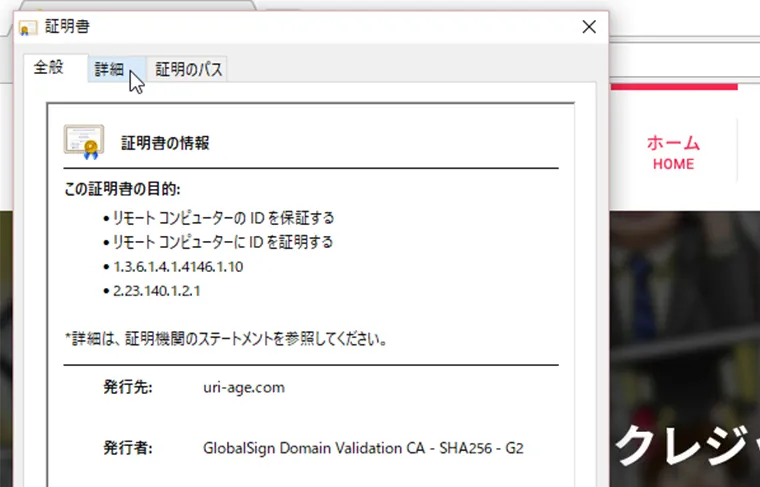Select the 証明書の情報 heading

(x=165, y=143)
